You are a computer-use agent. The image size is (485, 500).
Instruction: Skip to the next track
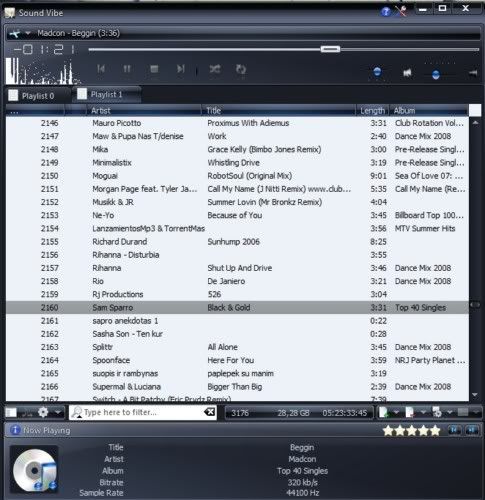tap(180, 69)
